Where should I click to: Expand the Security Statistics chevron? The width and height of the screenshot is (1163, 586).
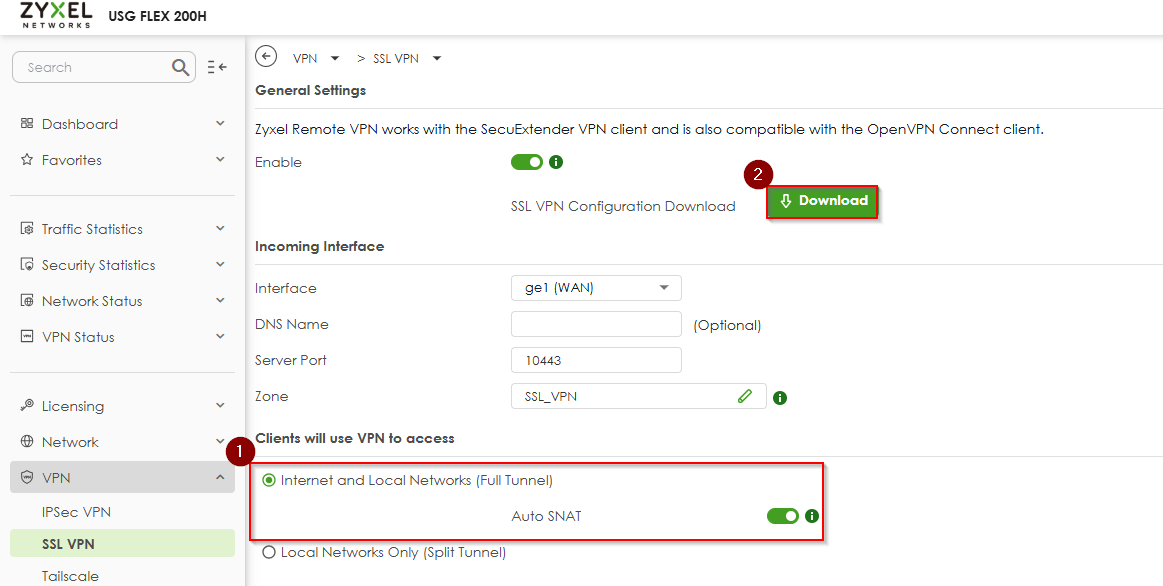(220, 264)
